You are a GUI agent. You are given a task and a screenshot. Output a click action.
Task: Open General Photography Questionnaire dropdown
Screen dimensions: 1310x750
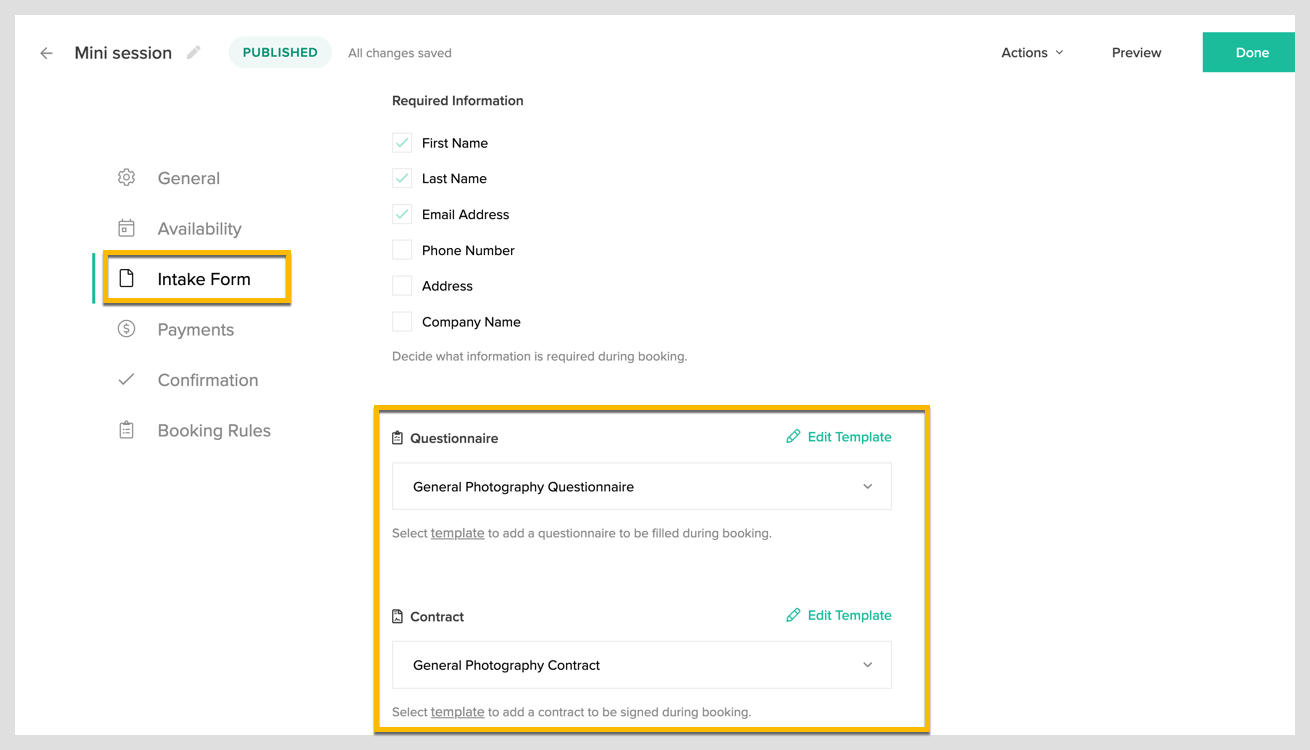click(x=641, y=487)
